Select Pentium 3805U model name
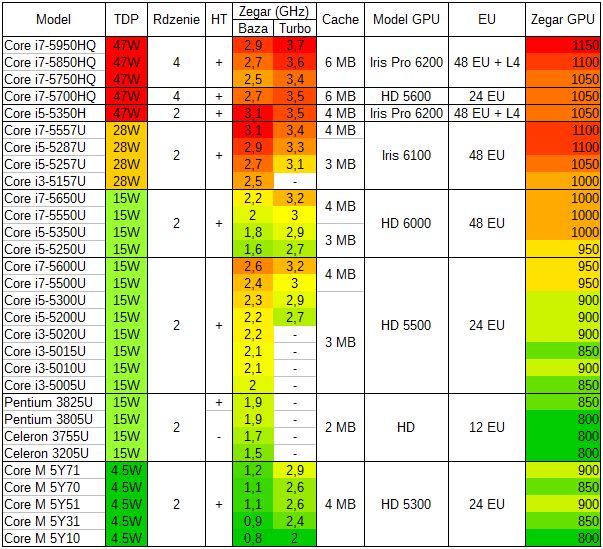 coord(48,419)
